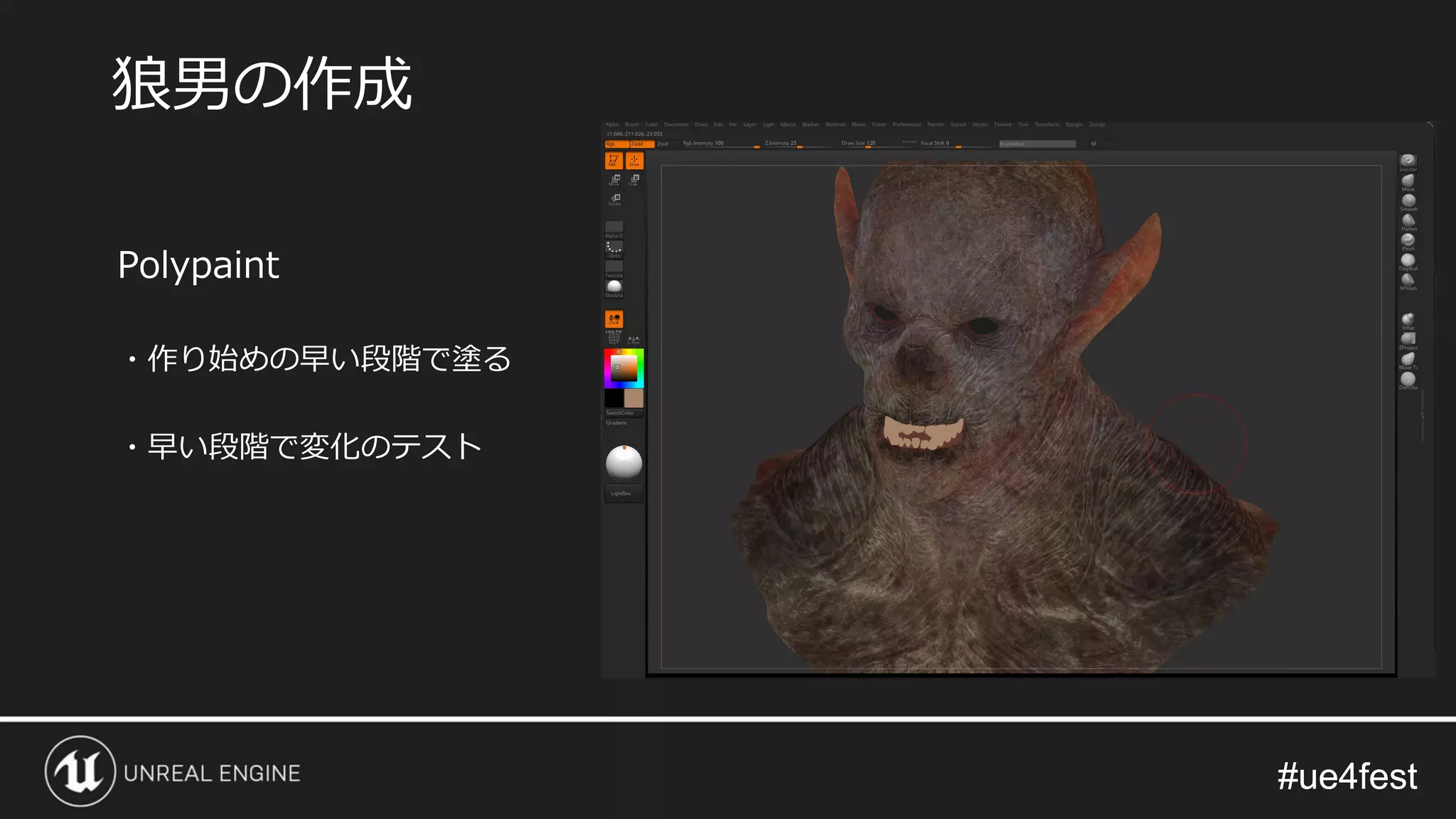Select the Inflat brush

click(x=1408, y=321)
